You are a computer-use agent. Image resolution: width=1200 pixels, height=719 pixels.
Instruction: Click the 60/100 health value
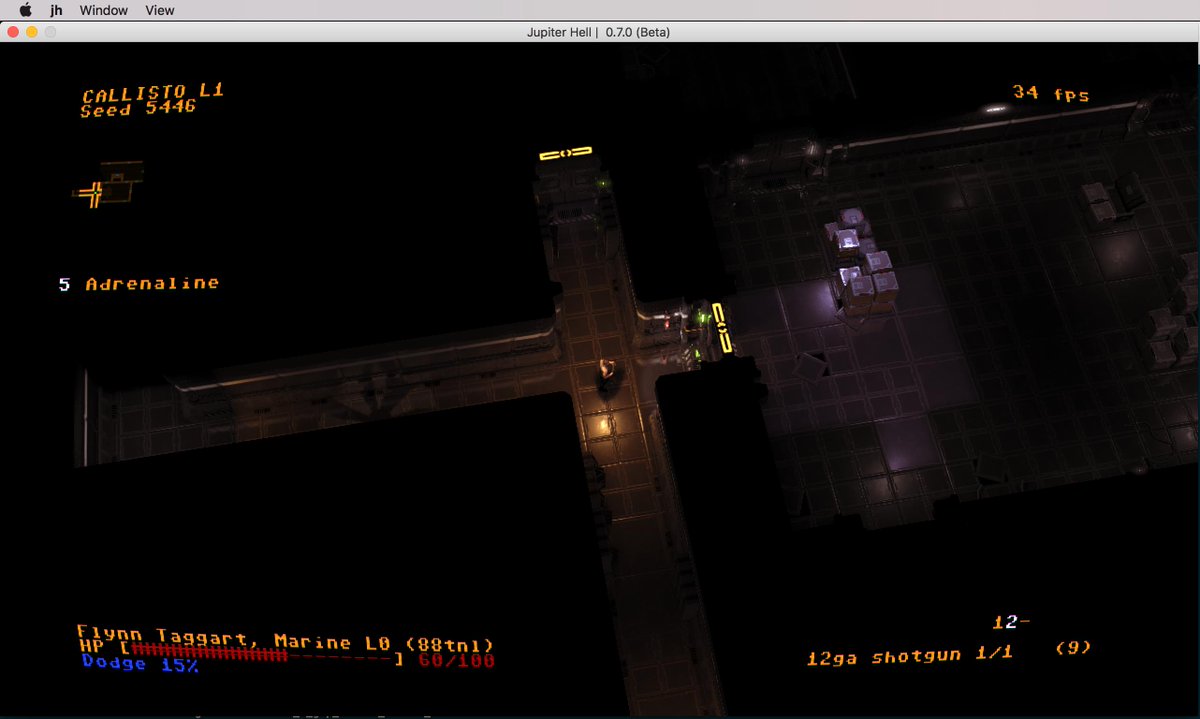point(456,661)
